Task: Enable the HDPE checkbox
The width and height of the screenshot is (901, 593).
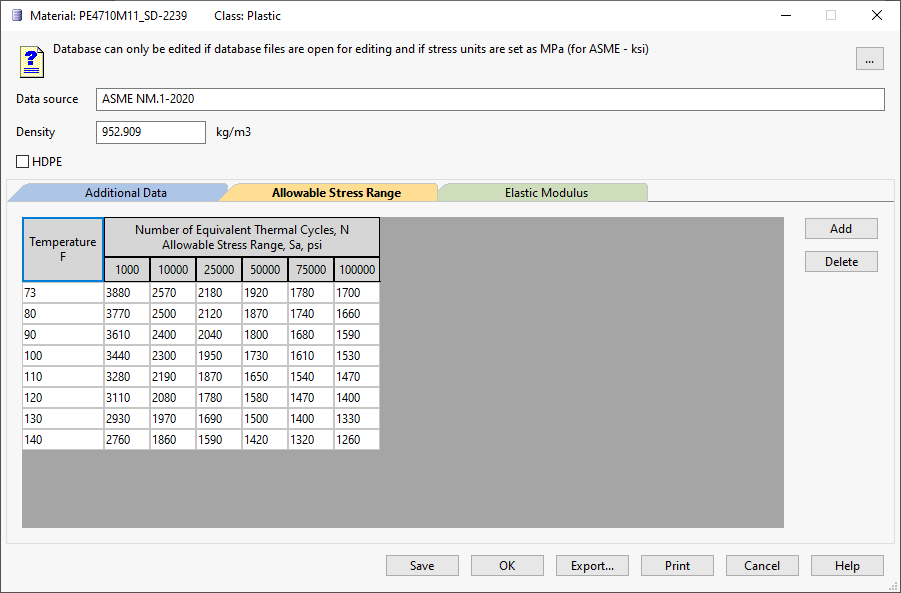Action: (23, 161)
